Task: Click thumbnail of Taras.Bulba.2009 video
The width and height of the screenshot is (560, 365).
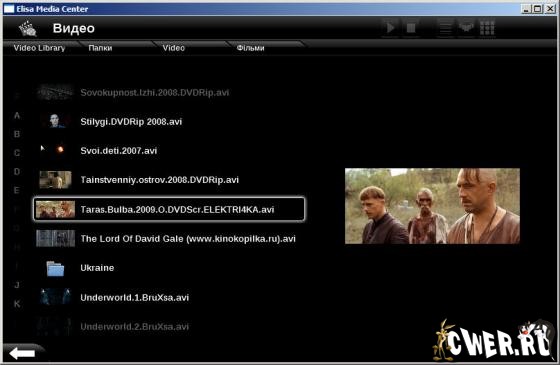Action: 55,209
